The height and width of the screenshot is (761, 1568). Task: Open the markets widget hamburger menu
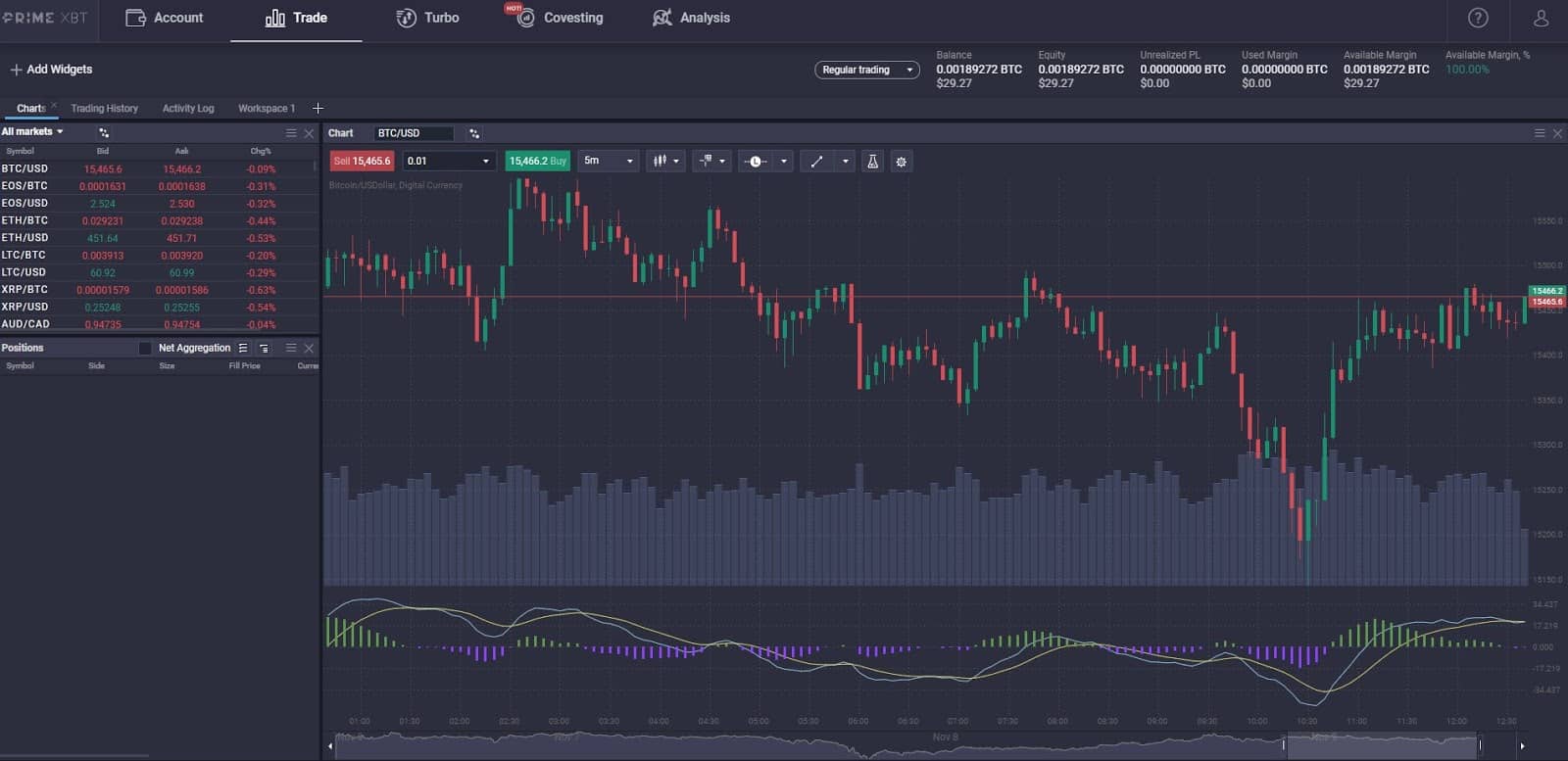[x=291, y=132]
